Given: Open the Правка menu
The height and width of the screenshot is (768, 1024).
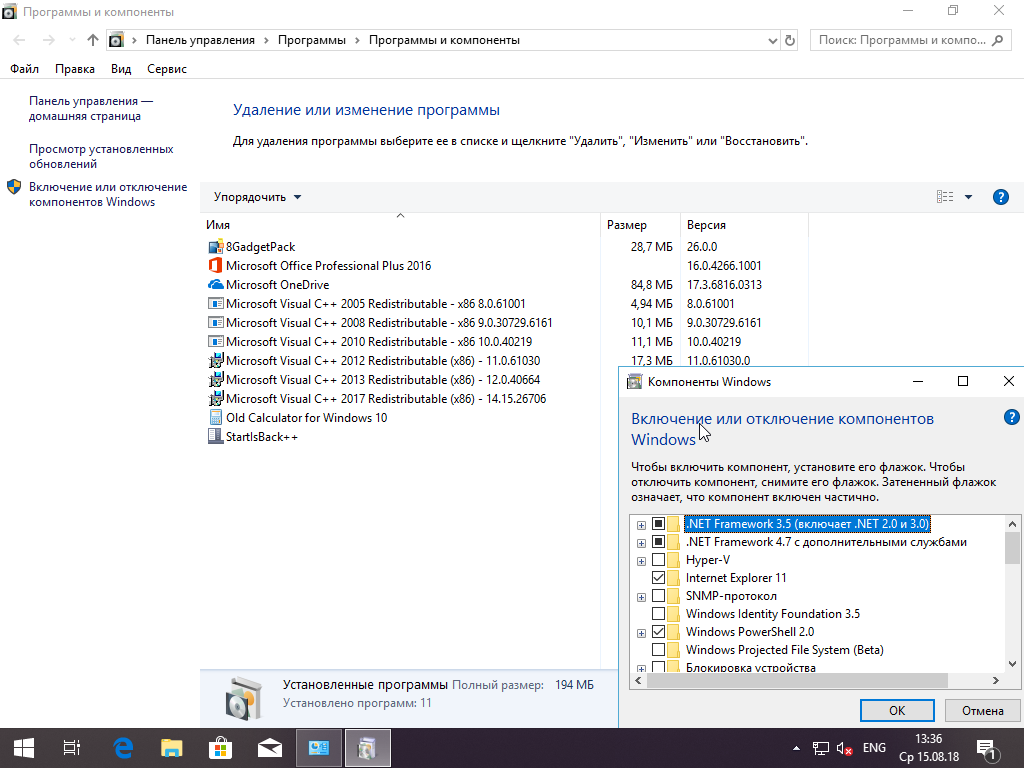Looking at the screenshot, I should pos(74,69).
